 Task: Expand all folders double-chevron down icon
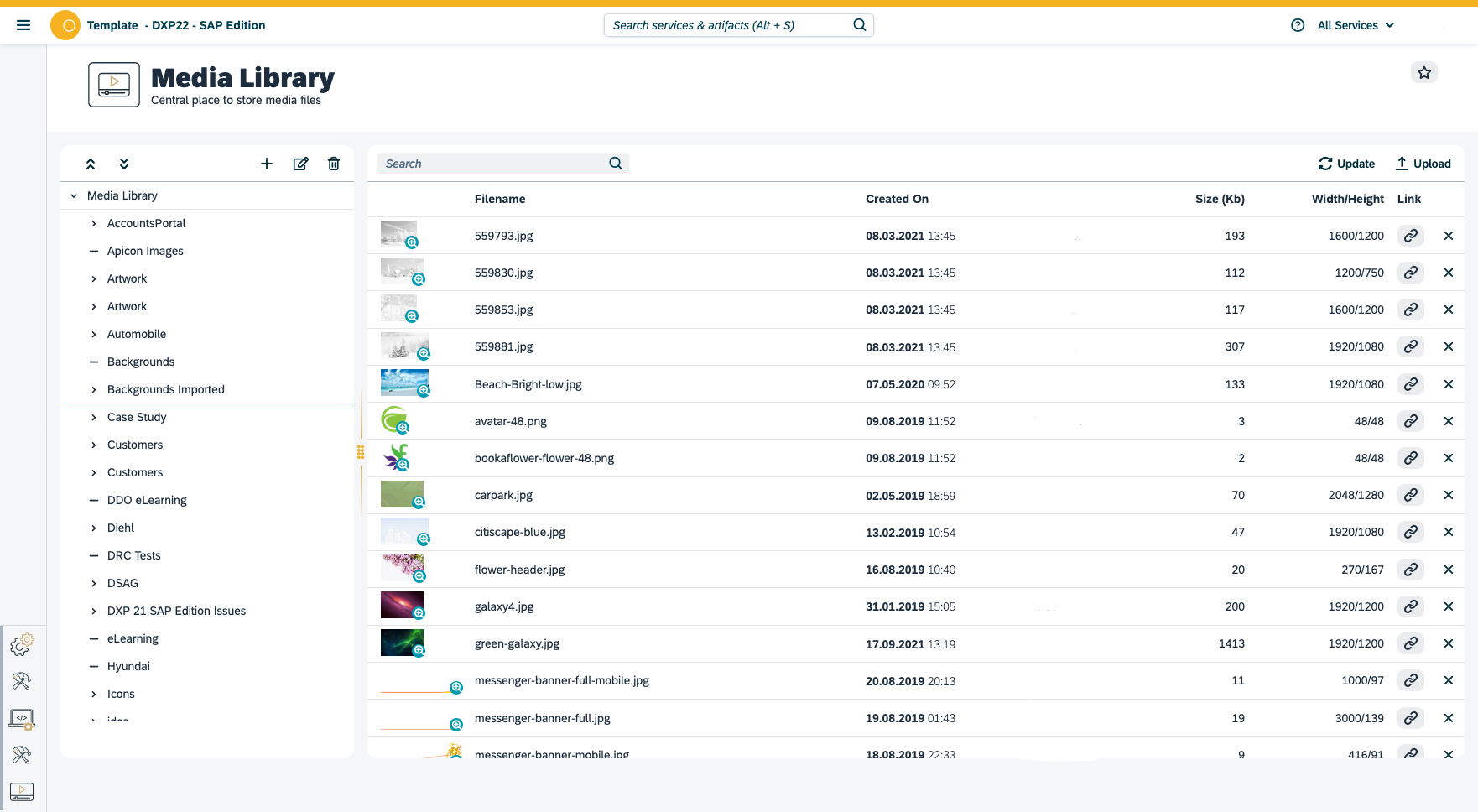(x=124, y=164)
